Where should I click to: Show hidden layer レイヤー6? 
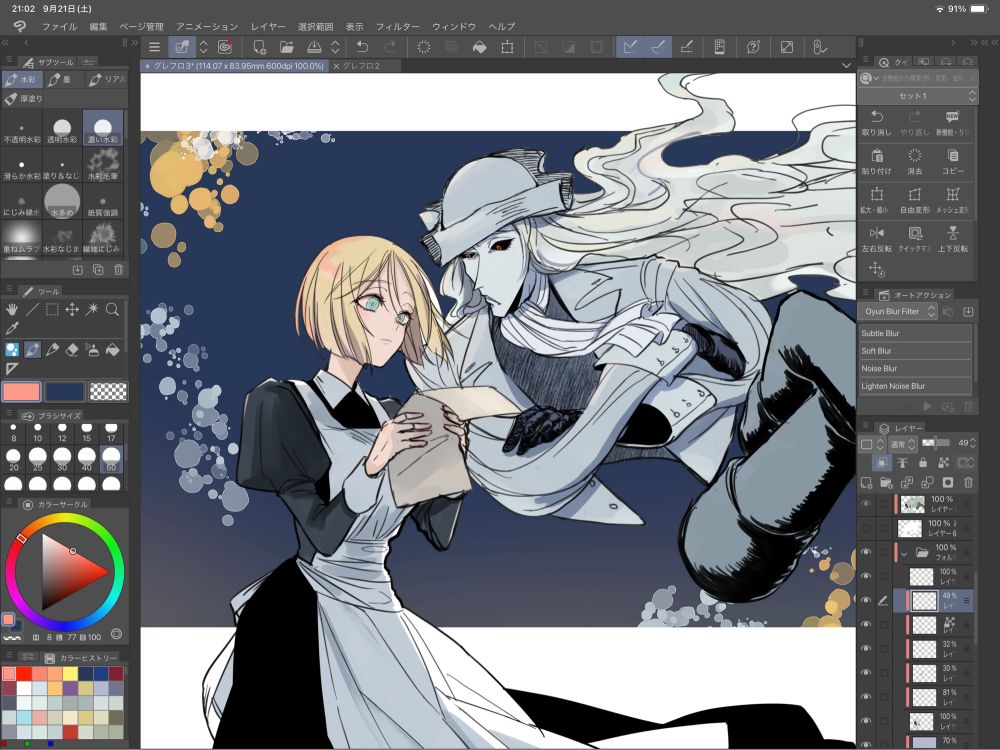coord(865,528)
